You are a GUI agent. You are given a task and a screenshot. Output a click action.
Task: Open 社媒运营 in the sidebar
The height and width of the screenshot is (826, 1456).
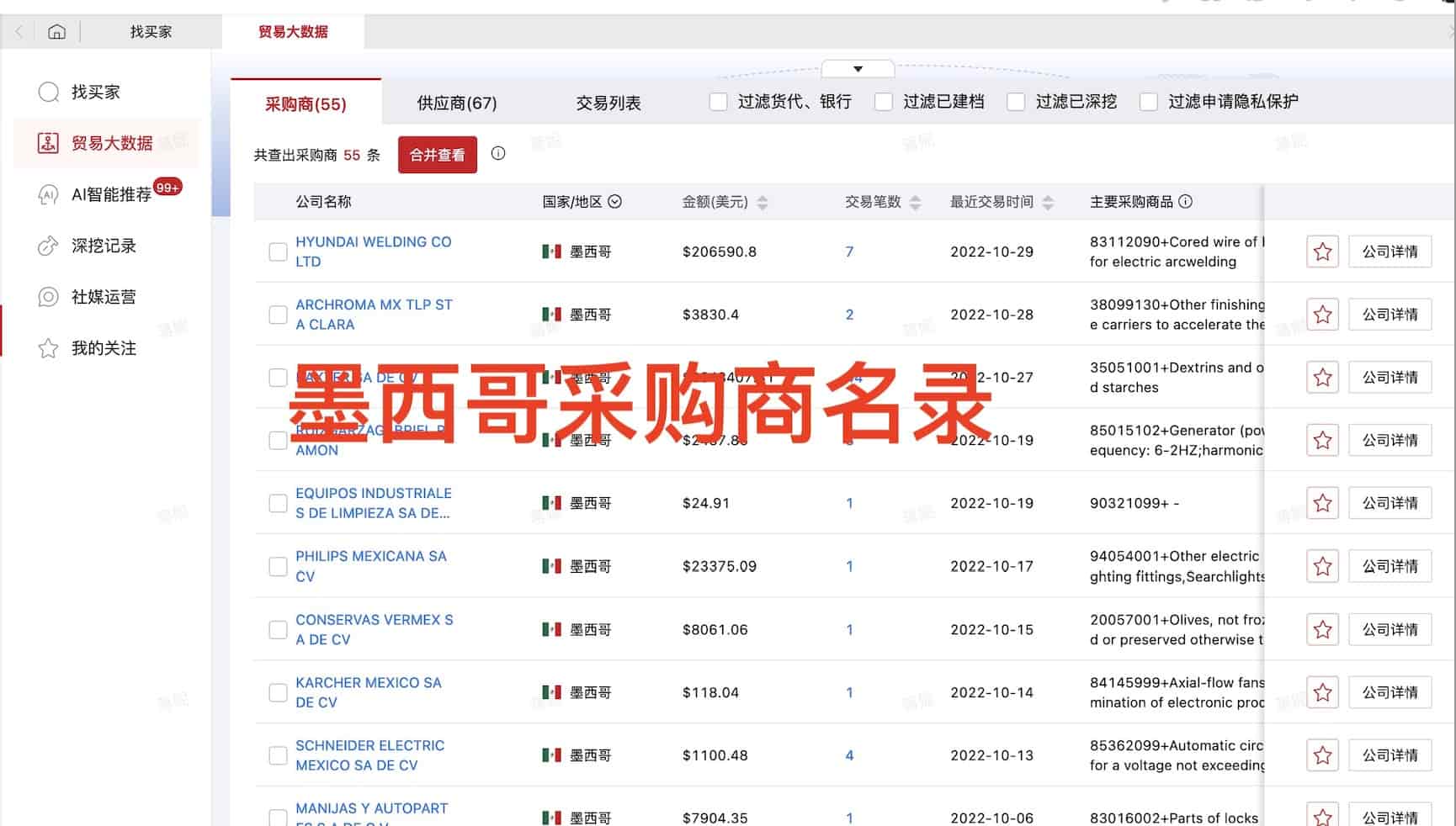coord(103,297)
